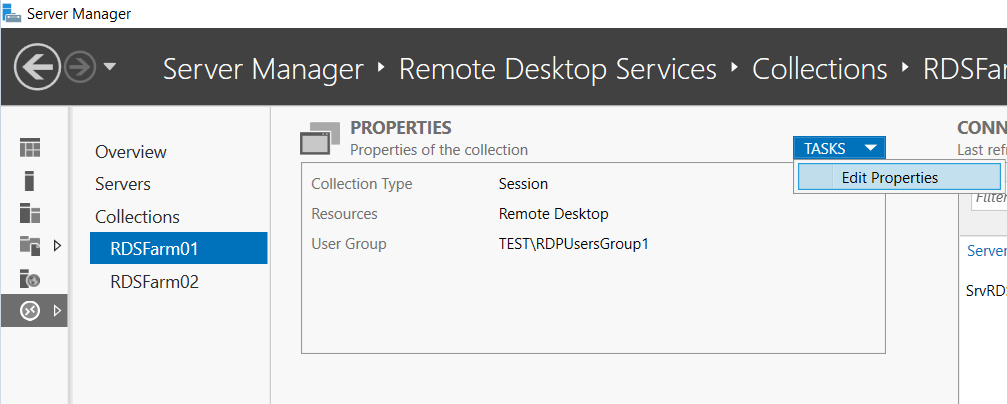Open the All Servers sidebar icon
The height and width of the screenshot is (404, 1007).
pyautogui.click(x=30, y=213)
